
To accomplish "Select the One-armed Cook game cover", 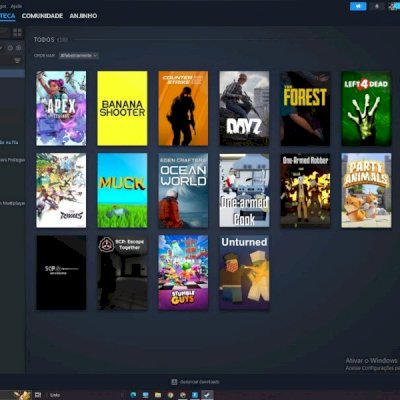I will (x=244, y=190).
